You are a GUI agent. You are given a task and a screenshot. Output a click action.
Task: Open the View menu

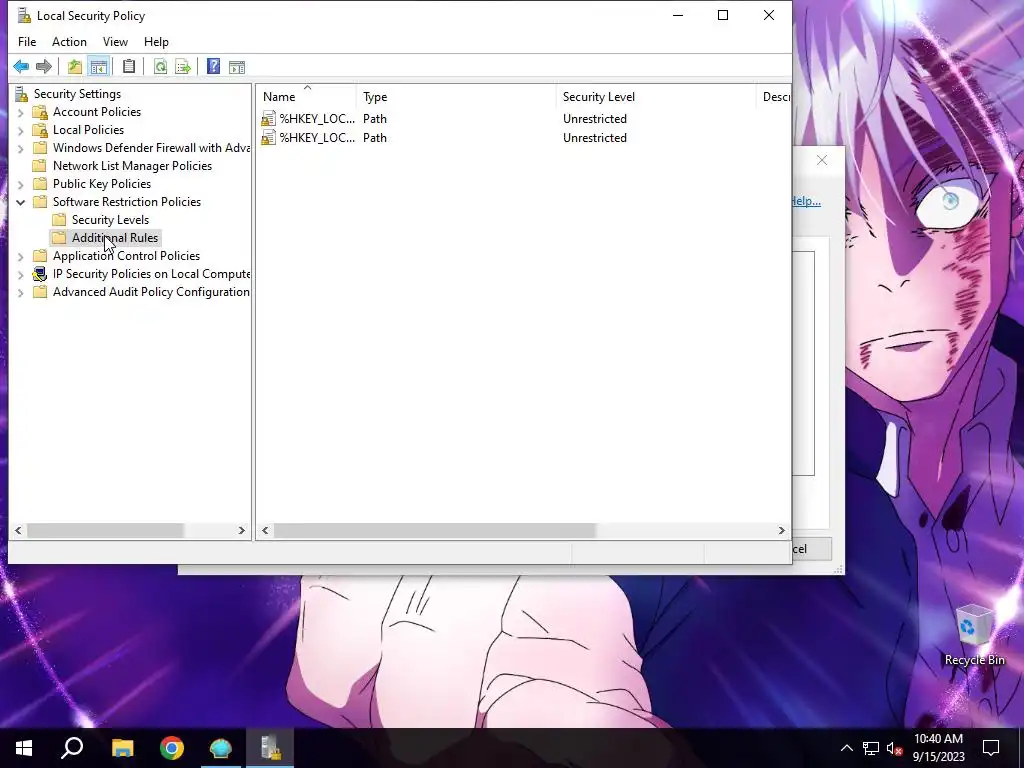[x=115, y=42]
